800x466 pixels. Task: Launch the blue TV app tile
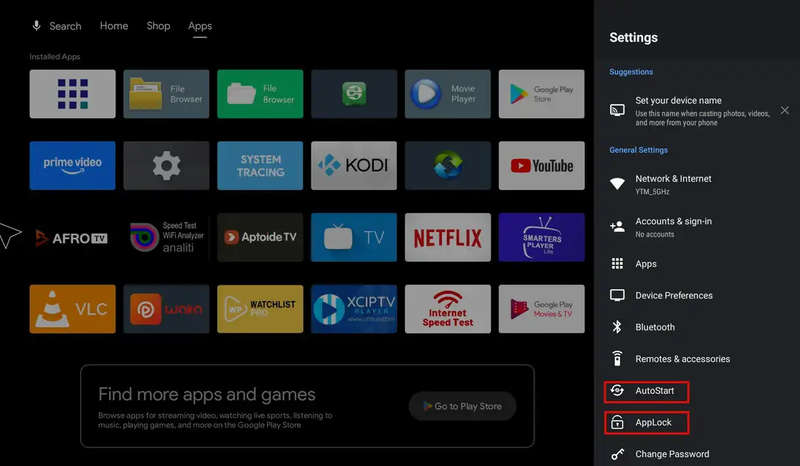(354, 237)
